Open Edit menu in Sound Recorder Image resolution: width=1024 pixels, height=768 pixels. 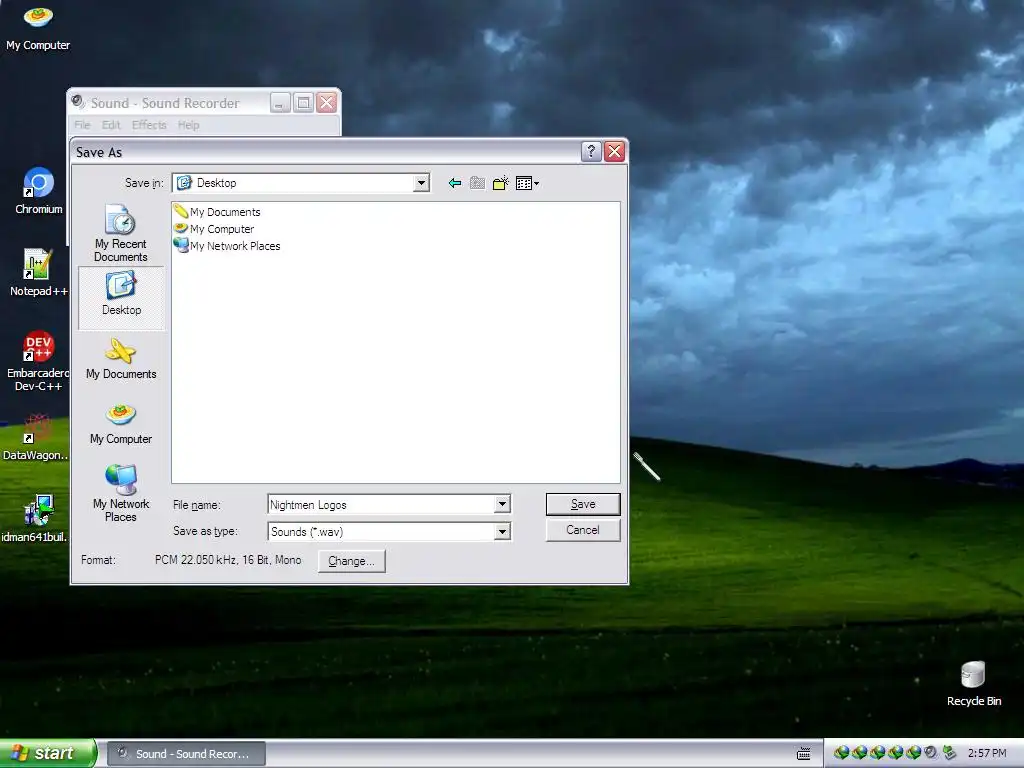[111, 125]
